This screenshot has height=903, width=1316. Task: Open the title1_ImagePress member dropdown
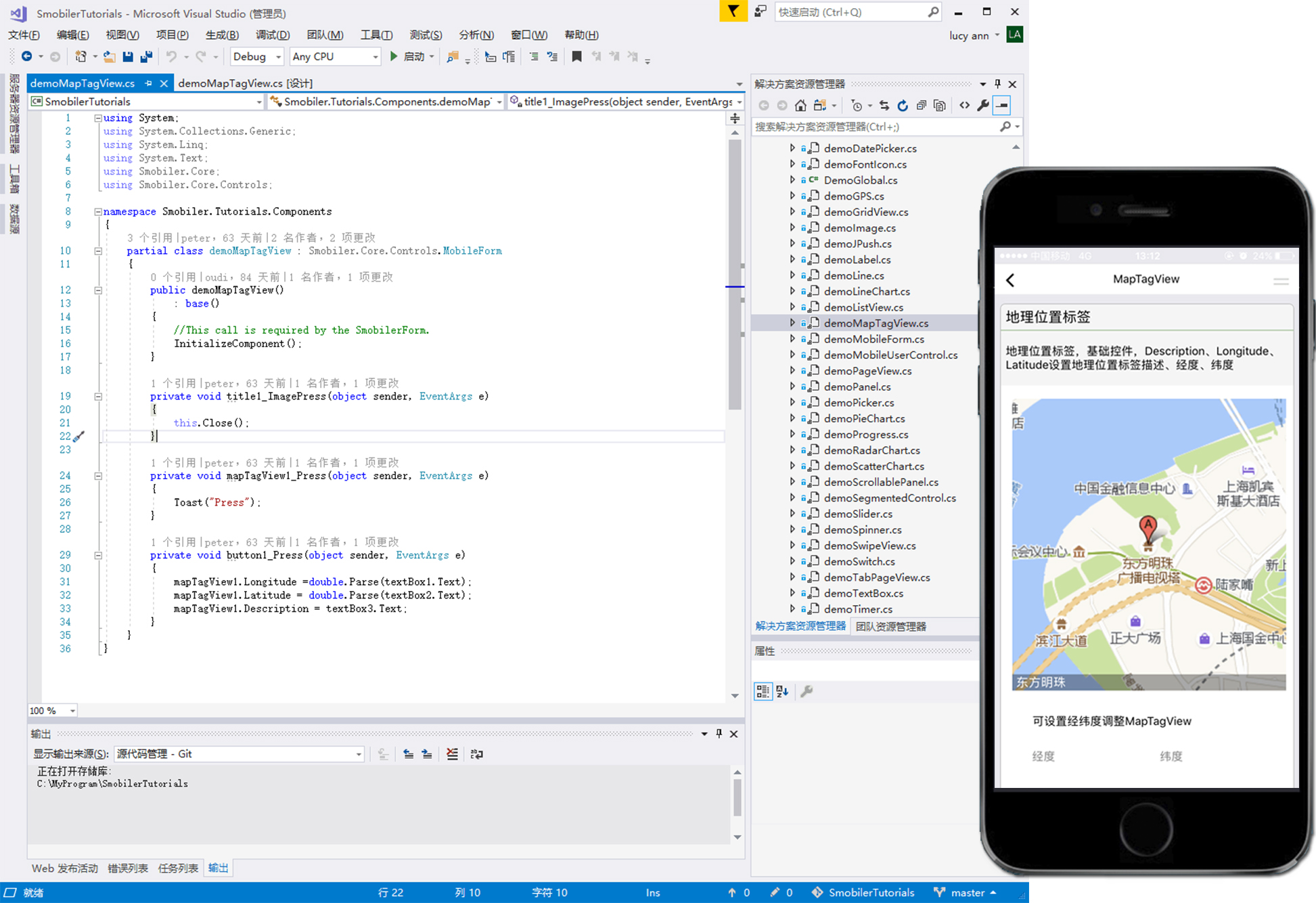coord(626,102)
